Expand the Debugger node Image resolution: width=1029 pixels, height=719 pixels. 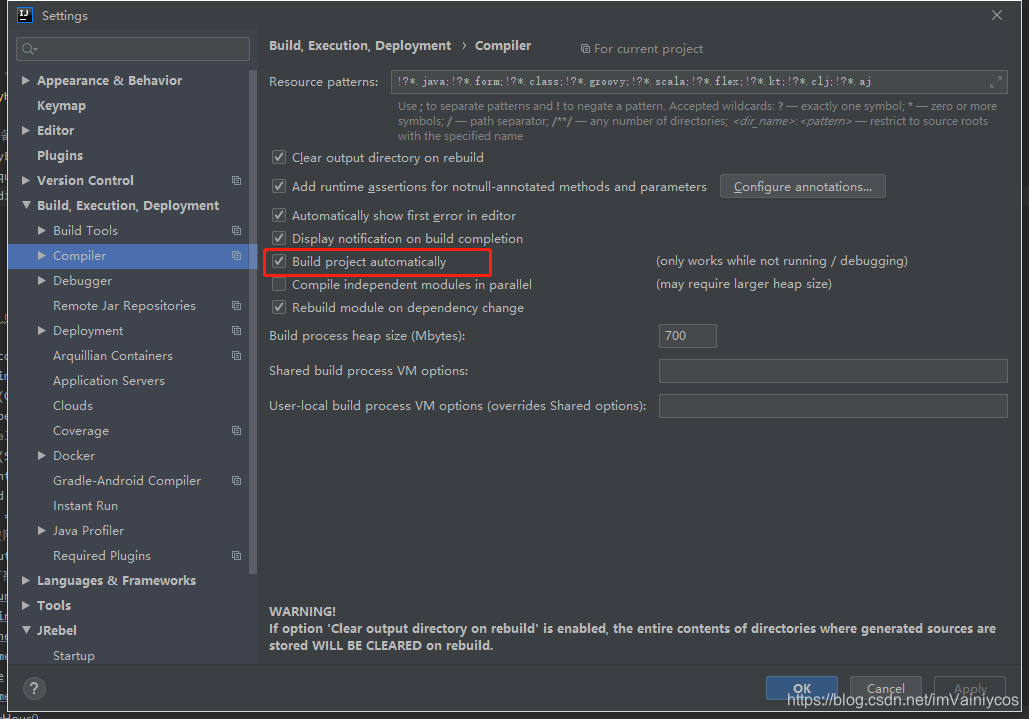41,280
